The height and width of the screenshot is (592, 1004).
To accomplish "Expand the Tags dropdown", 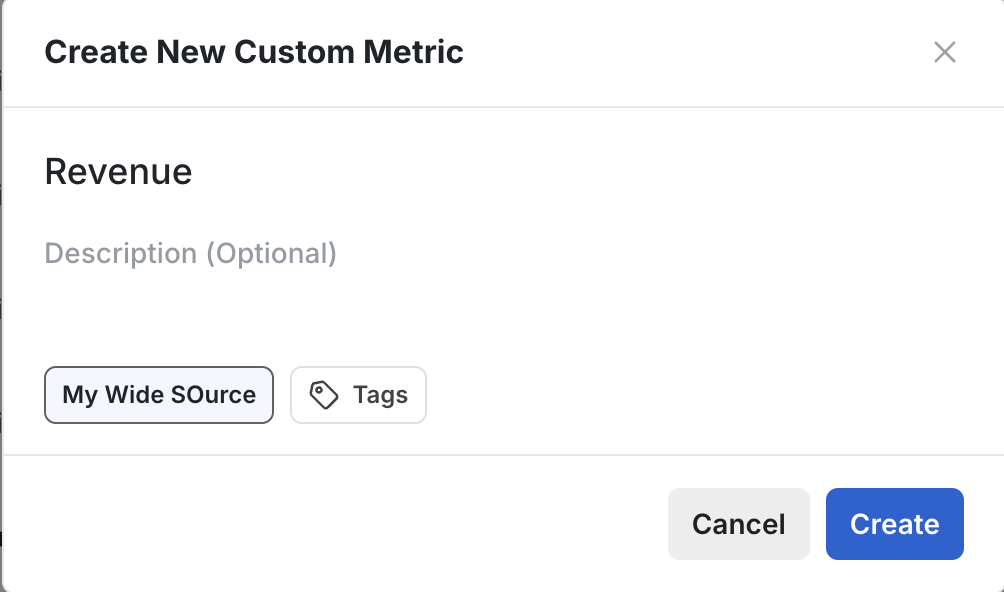I will [x=358, y=395].
